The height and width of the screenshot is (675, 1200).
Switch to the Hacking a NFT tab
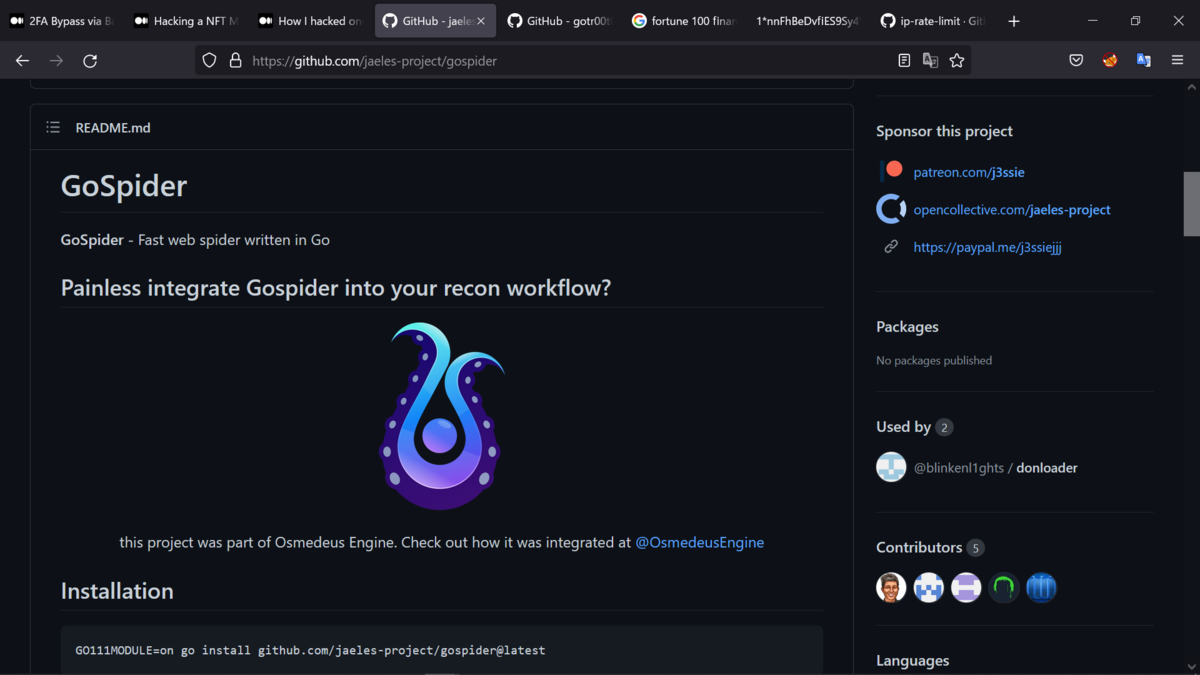187,21
